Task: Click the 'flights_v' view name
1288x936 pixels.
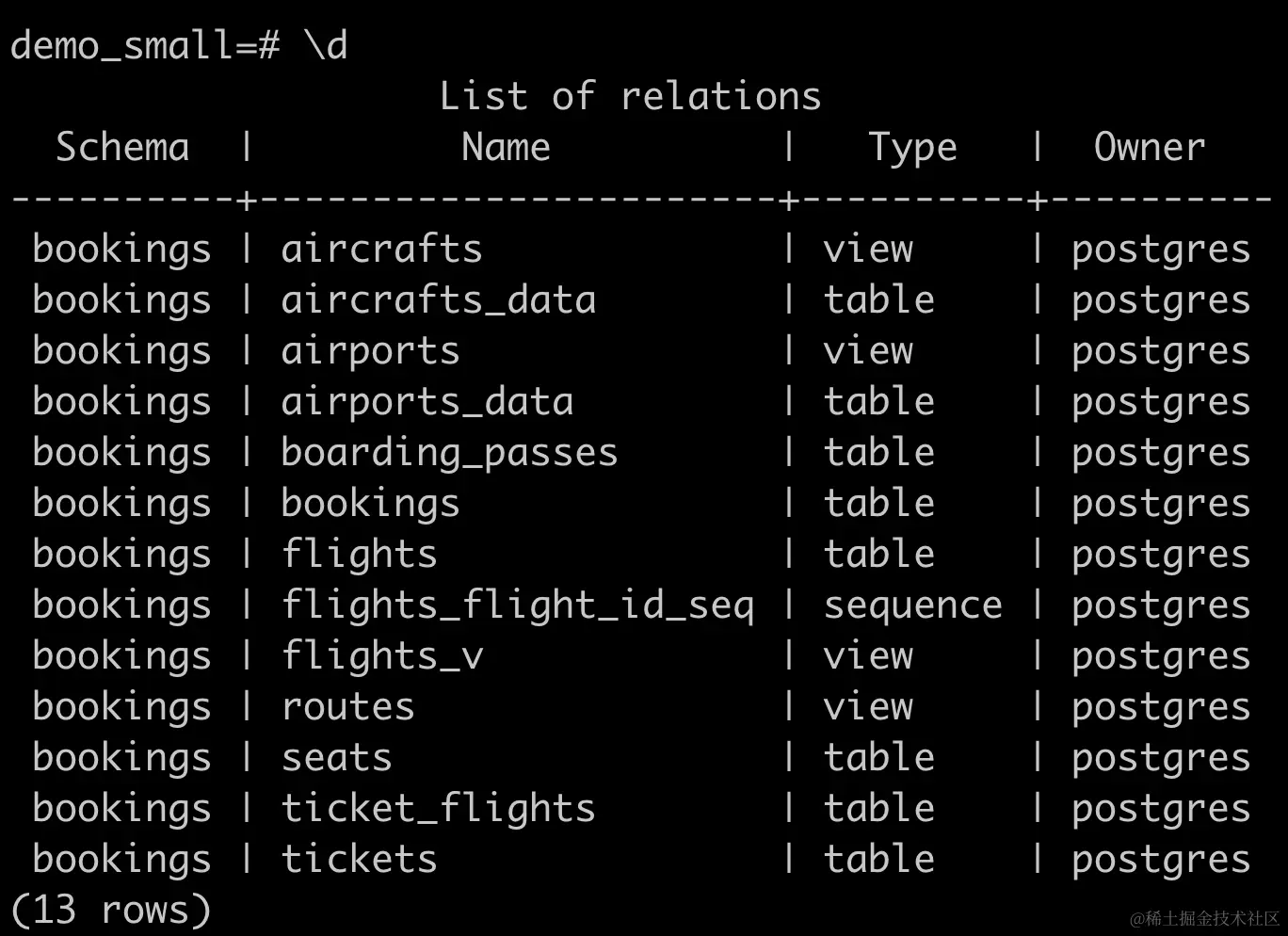Action: click(x=382, y=656)
